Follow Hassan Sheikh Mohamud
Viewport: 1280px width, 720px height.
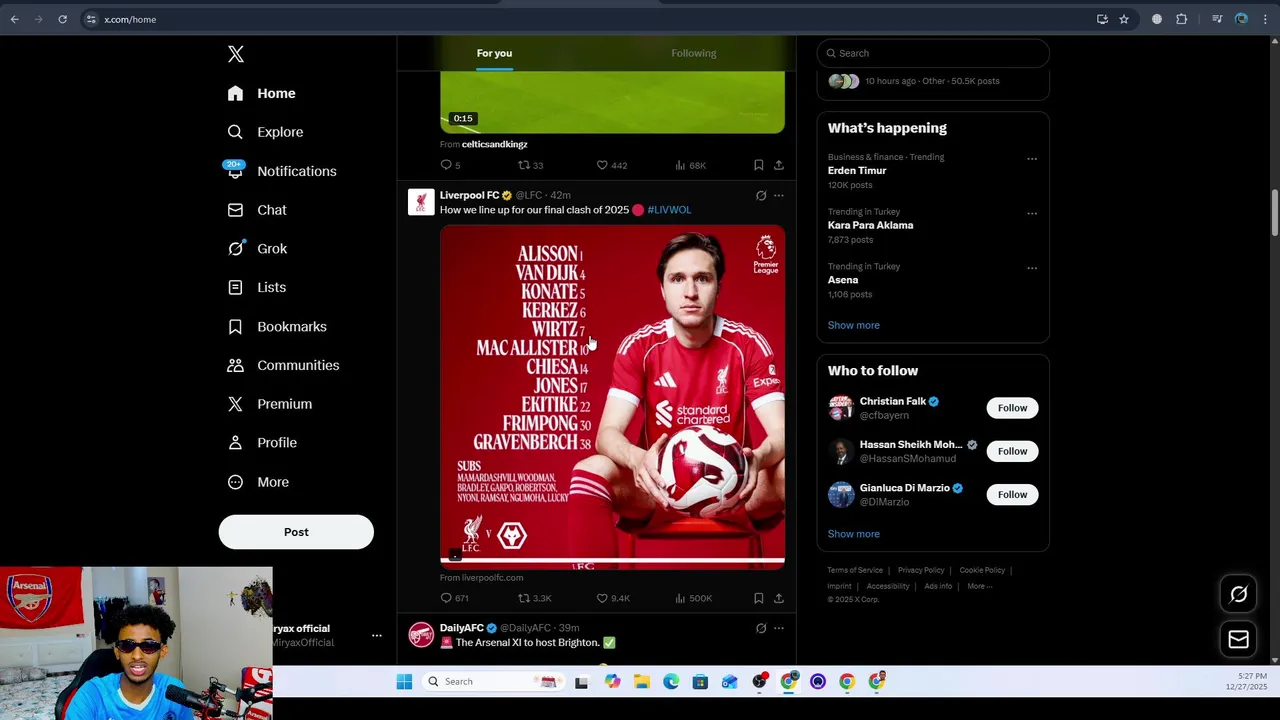[1012, 451]
